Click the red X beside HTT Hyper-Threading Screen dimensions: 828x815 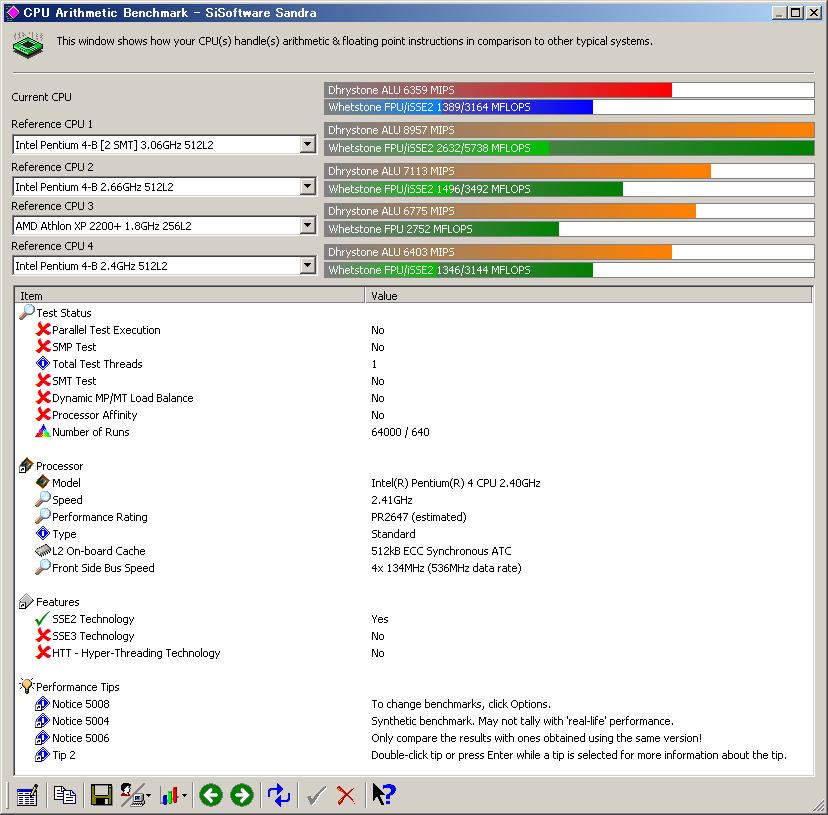click(43, 652)
